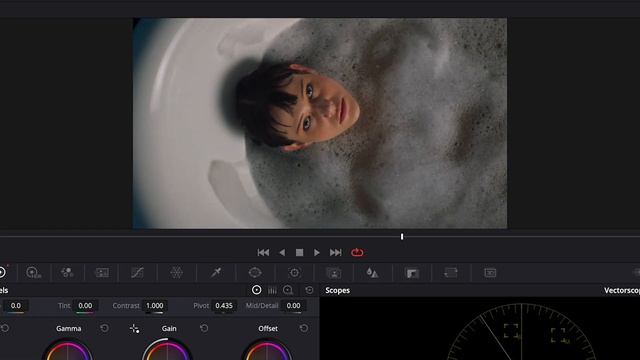Open the Tracker palette
The image size is (640, 360).
[x=294, y=273]
